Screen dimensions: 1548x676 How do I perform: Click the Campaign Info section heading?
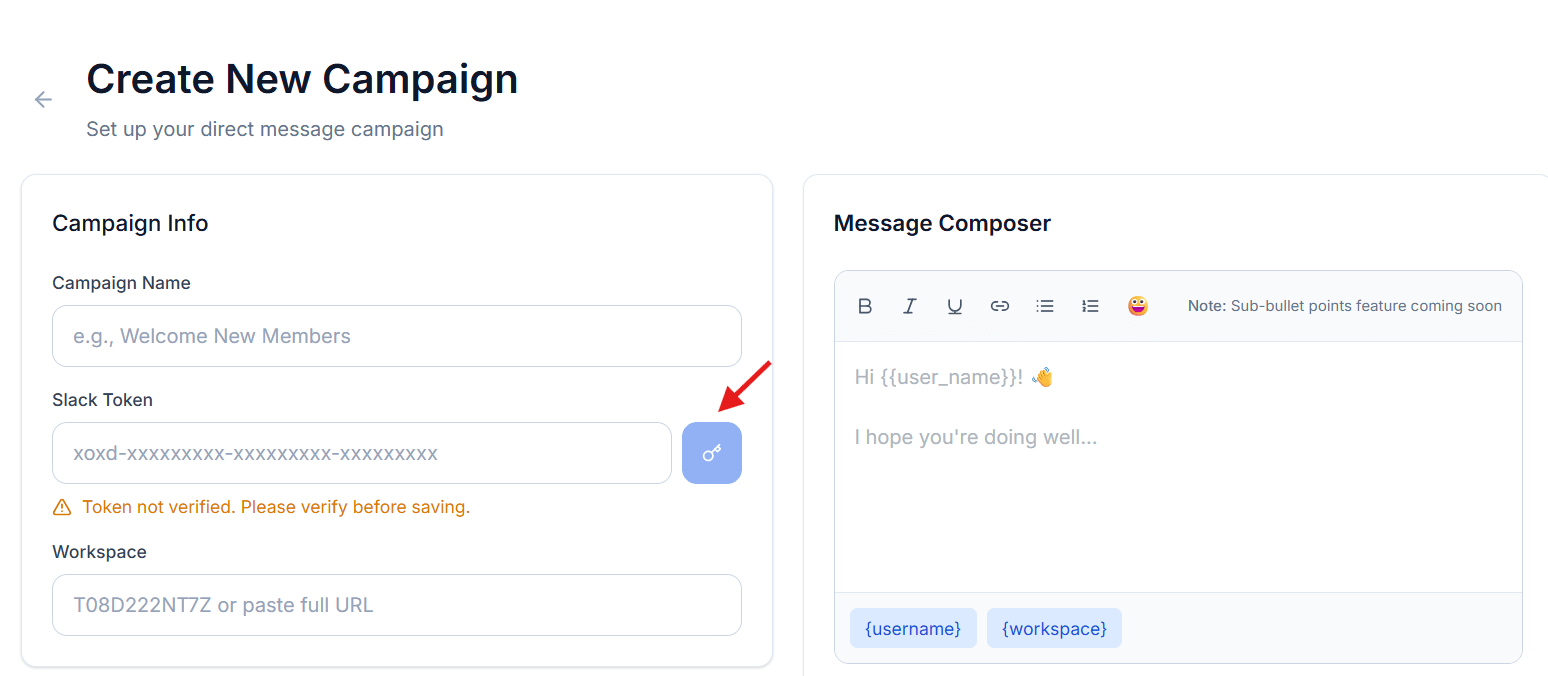(130, 223)
